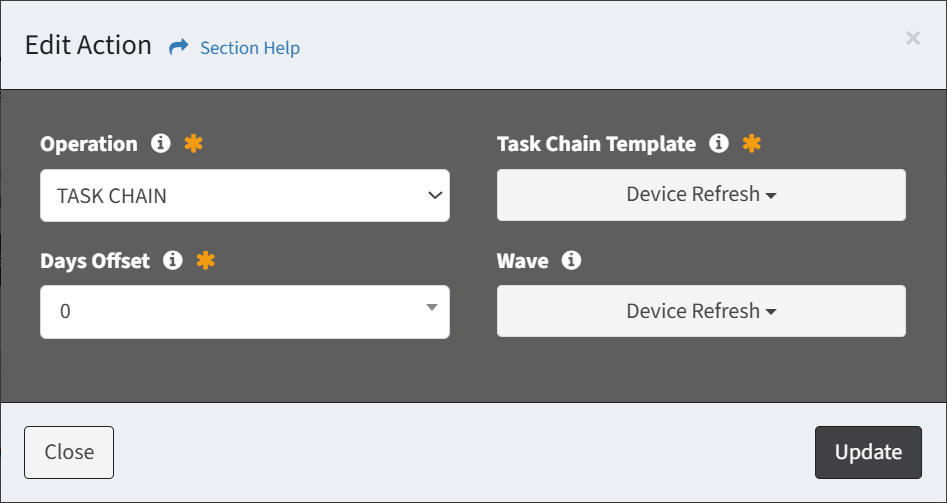The height and width of the screenshot is (503, 947).
Task: Click the Days Offset info icon
Action: (173, 260)
